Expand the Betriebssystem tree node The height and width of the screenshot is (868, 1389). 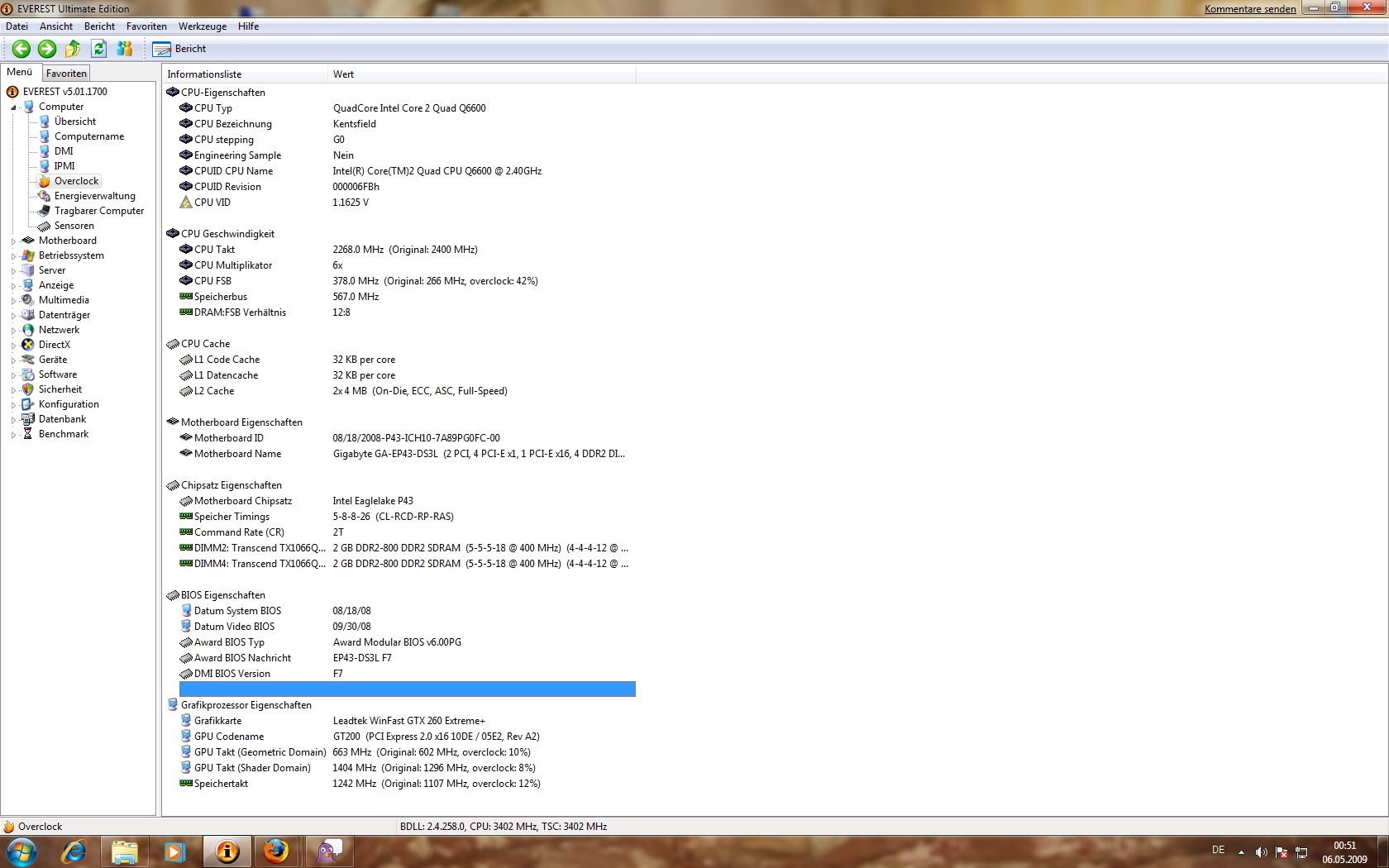pyautogui.click(x=13, y=256)
